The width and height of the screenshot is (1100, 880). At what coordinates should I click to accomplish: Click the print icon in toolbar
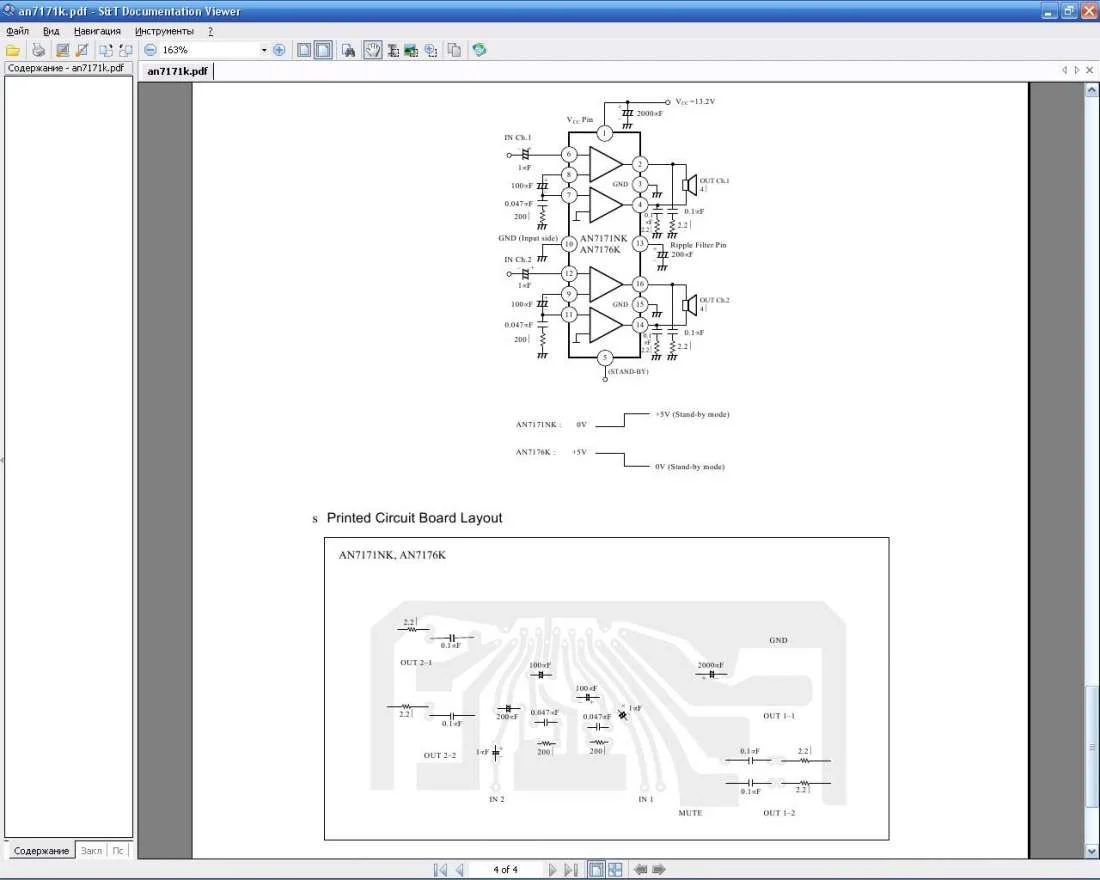point(38,50)
